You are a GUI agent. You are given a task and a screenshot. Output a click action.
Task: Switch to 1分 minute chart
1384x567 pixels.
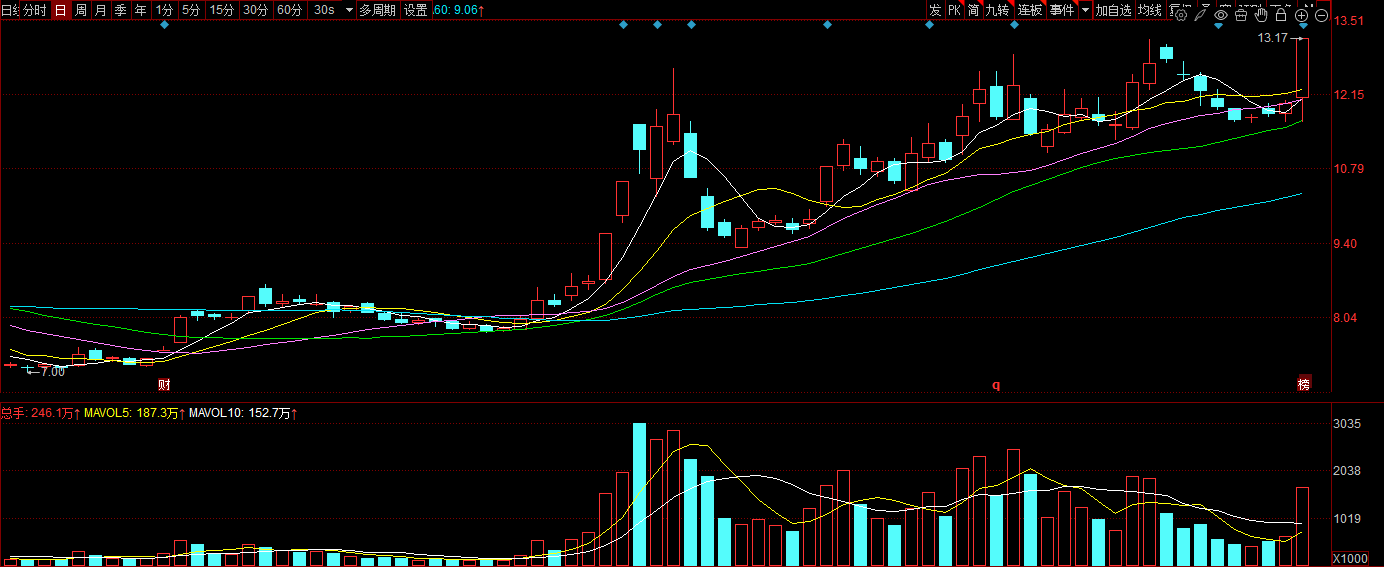164,10
